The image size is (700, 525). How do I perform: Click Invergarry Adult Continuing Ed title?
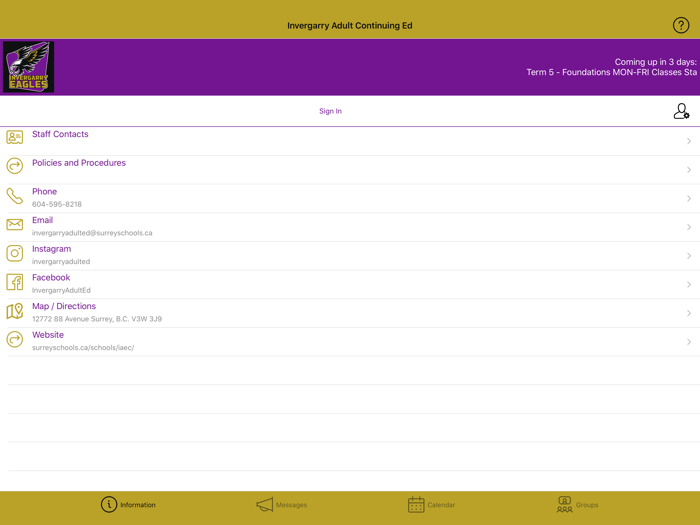(x=350, y=25)
